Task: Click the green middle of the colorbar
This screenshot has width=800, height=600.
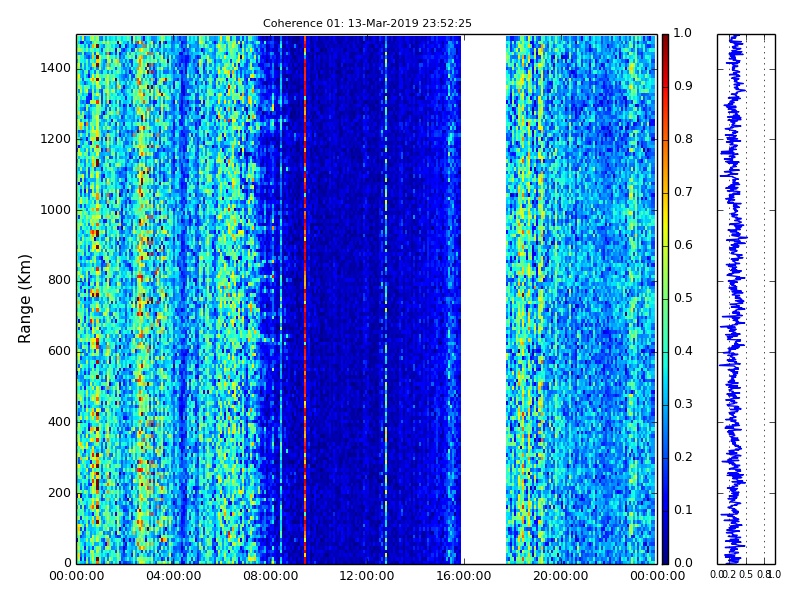Action: 665,299
